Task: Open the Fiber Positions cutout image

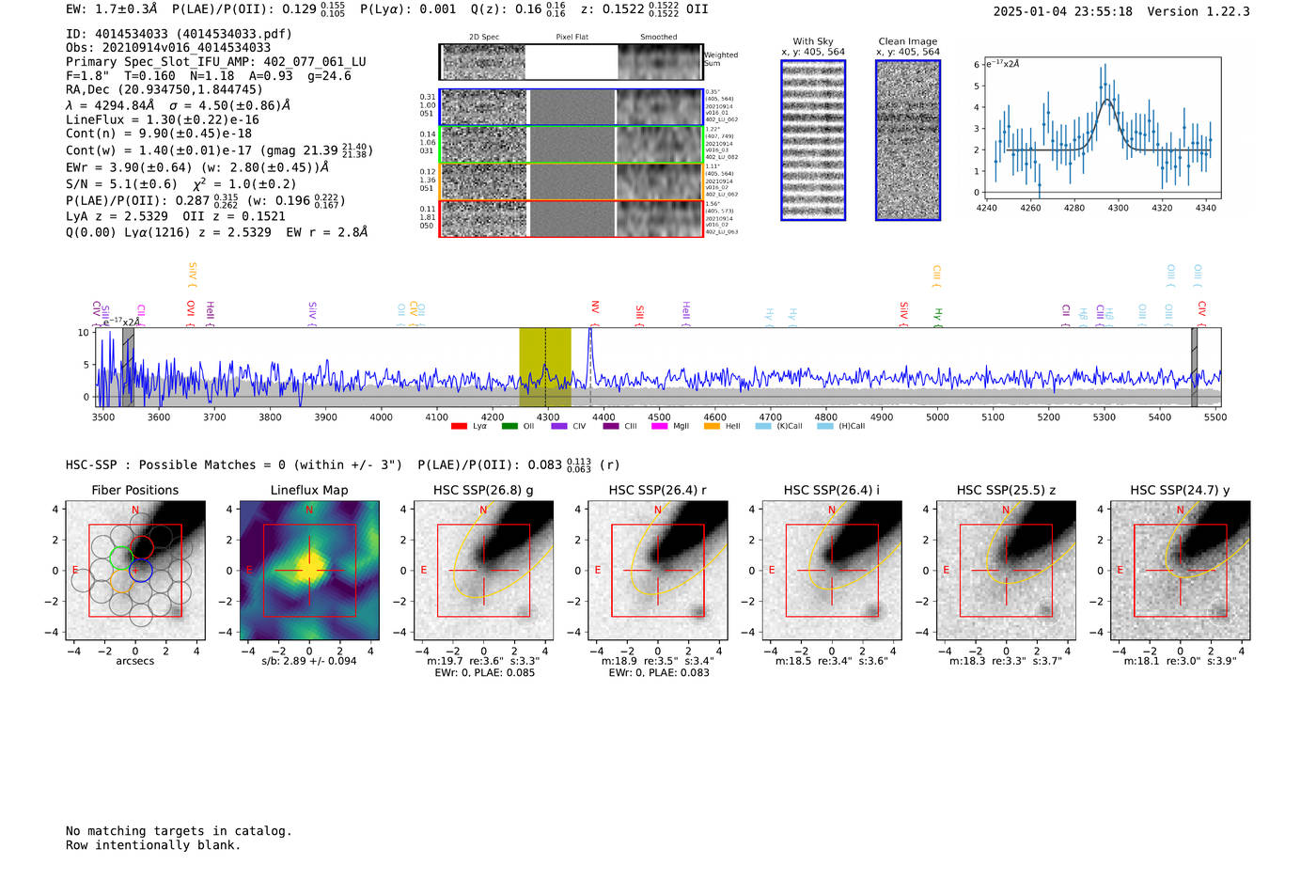Action: tap(135, 571)
